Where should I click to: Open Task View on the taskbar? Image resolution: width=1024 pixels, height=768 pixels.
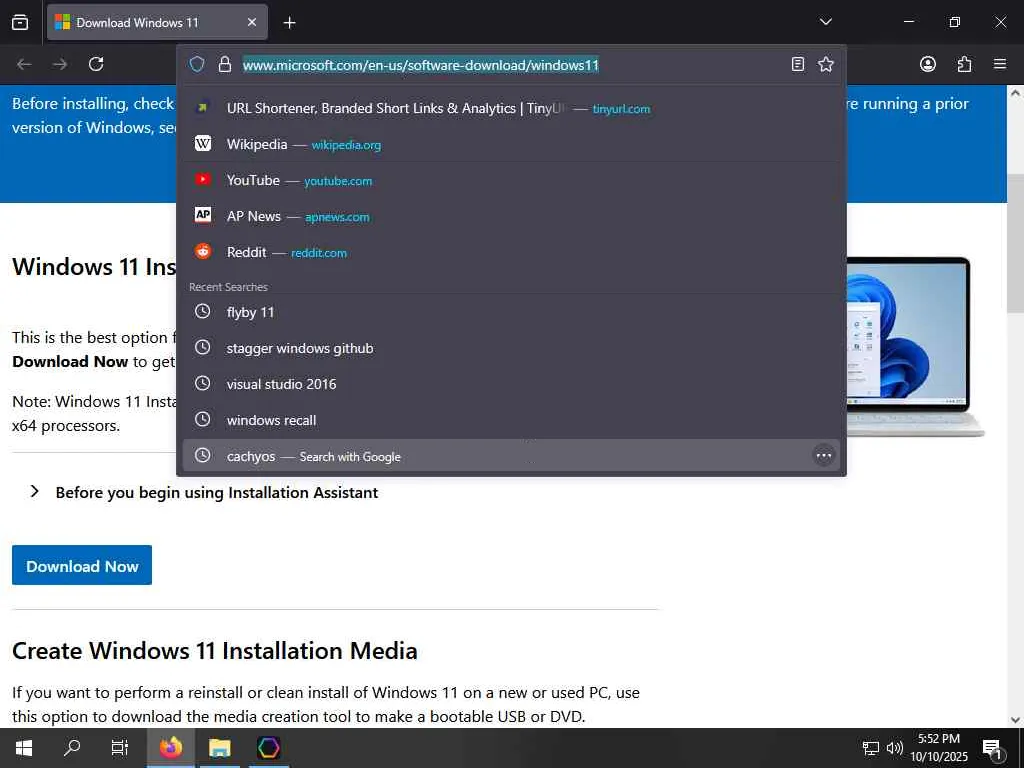click(120, 748)
